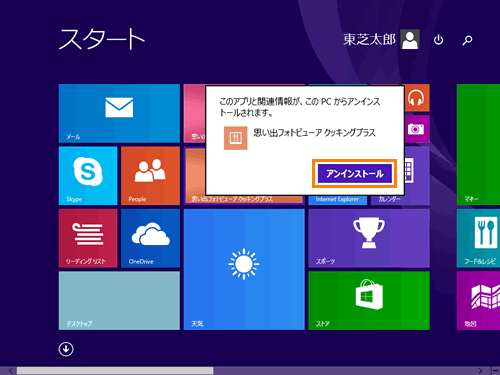Click the scrollbar right arrow
500x375 pixels.
pos(480,370)
